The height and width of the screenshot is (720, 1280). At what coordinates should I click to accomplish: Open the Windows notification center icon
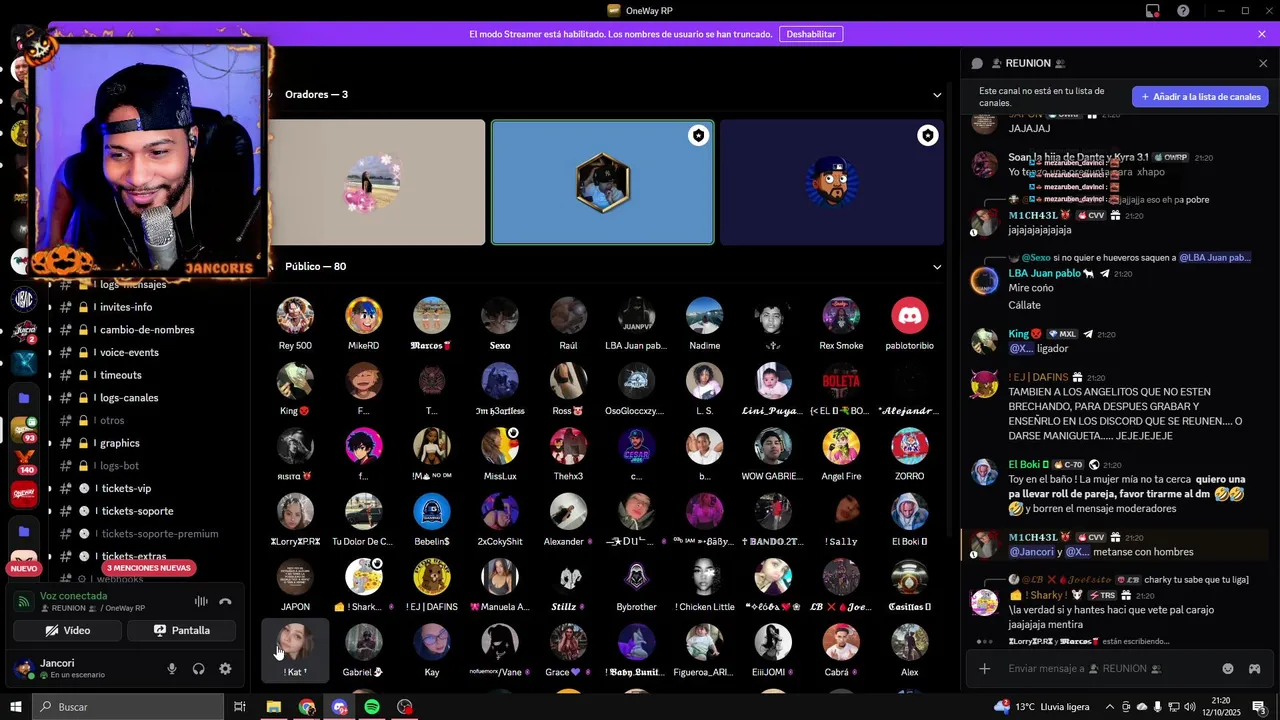coord(1259,707)
